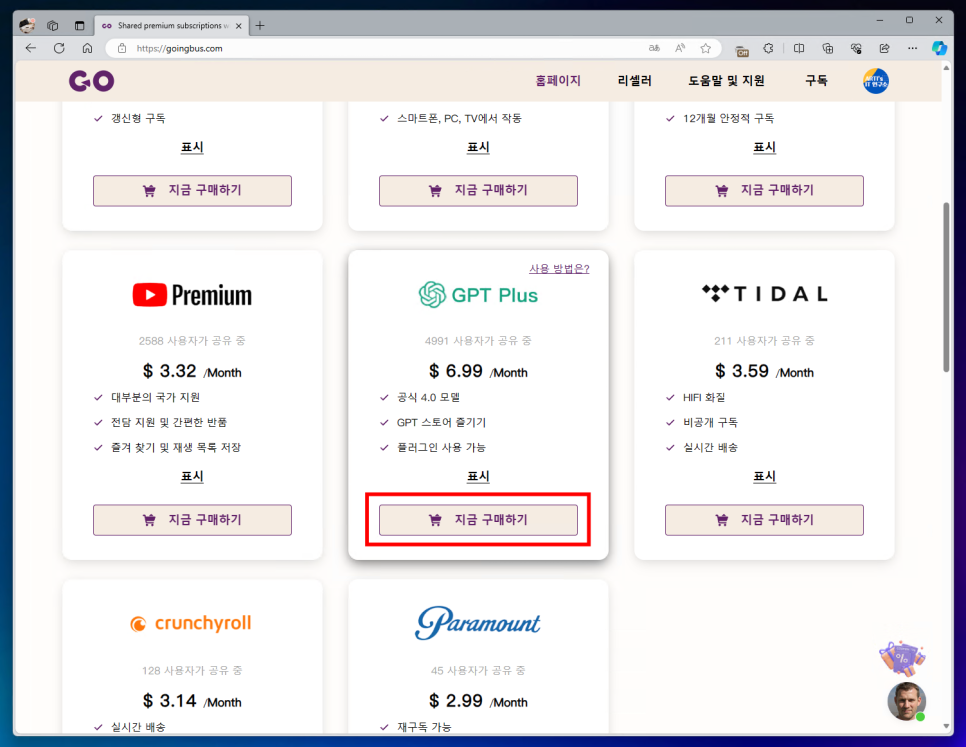Viewport: 966px width, 747px height.
Task: Toggle the Split screen icon
Action: (x=799, y=48)
